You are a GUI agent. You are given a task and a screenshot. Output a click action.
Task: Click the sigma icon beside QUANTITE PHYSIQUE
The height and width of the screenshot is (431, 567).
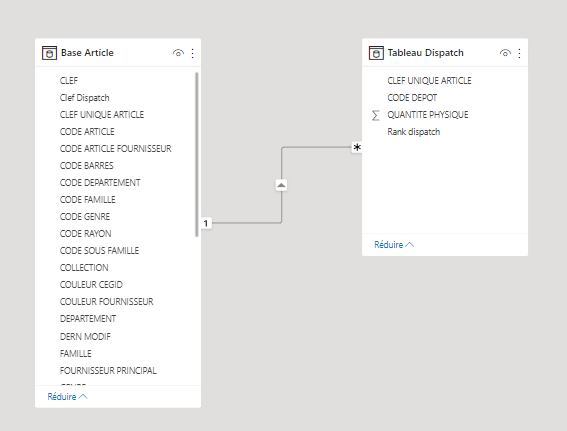376,115
